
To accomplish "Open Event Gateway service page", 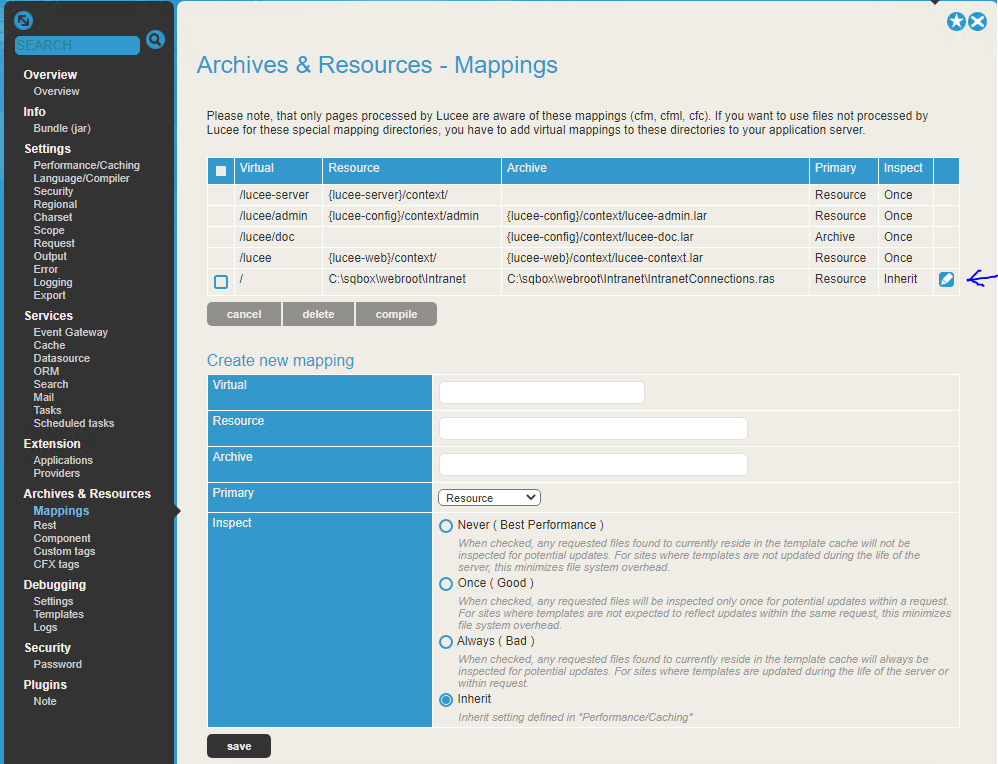I will point(71,332).
